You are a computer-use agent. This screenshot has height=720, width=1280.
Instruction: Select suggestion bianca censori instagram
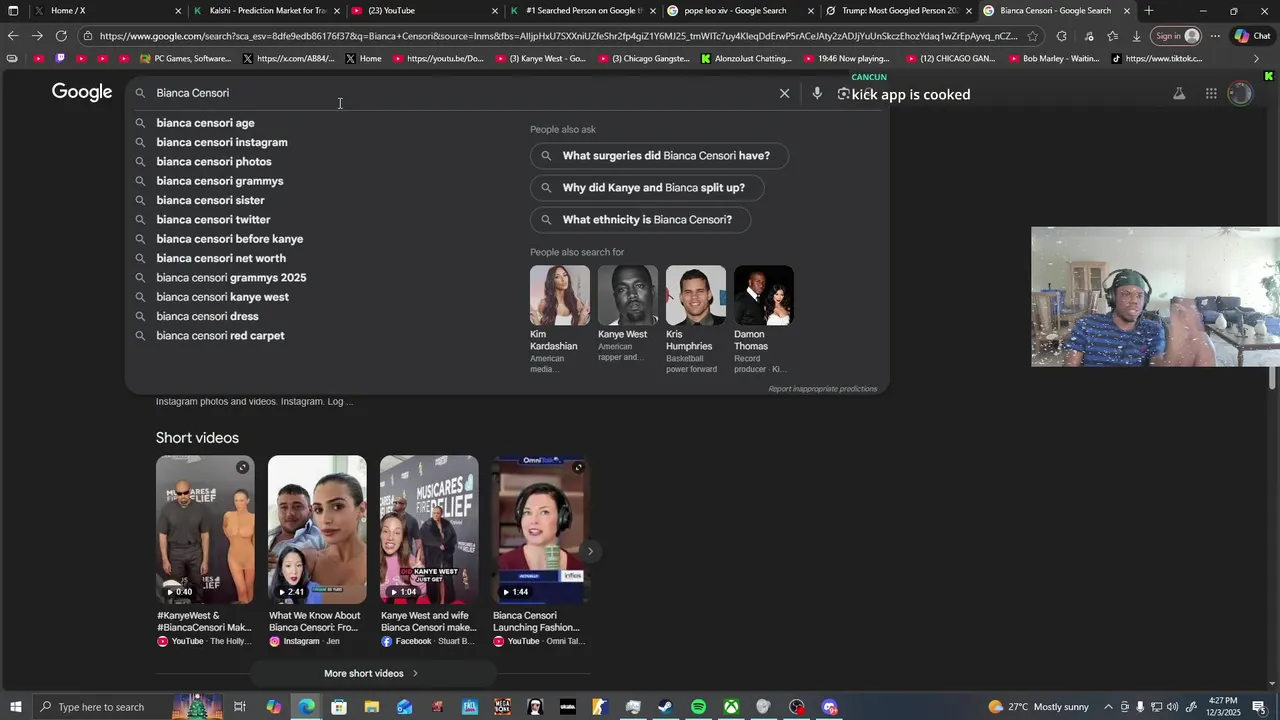pos(222,142)
